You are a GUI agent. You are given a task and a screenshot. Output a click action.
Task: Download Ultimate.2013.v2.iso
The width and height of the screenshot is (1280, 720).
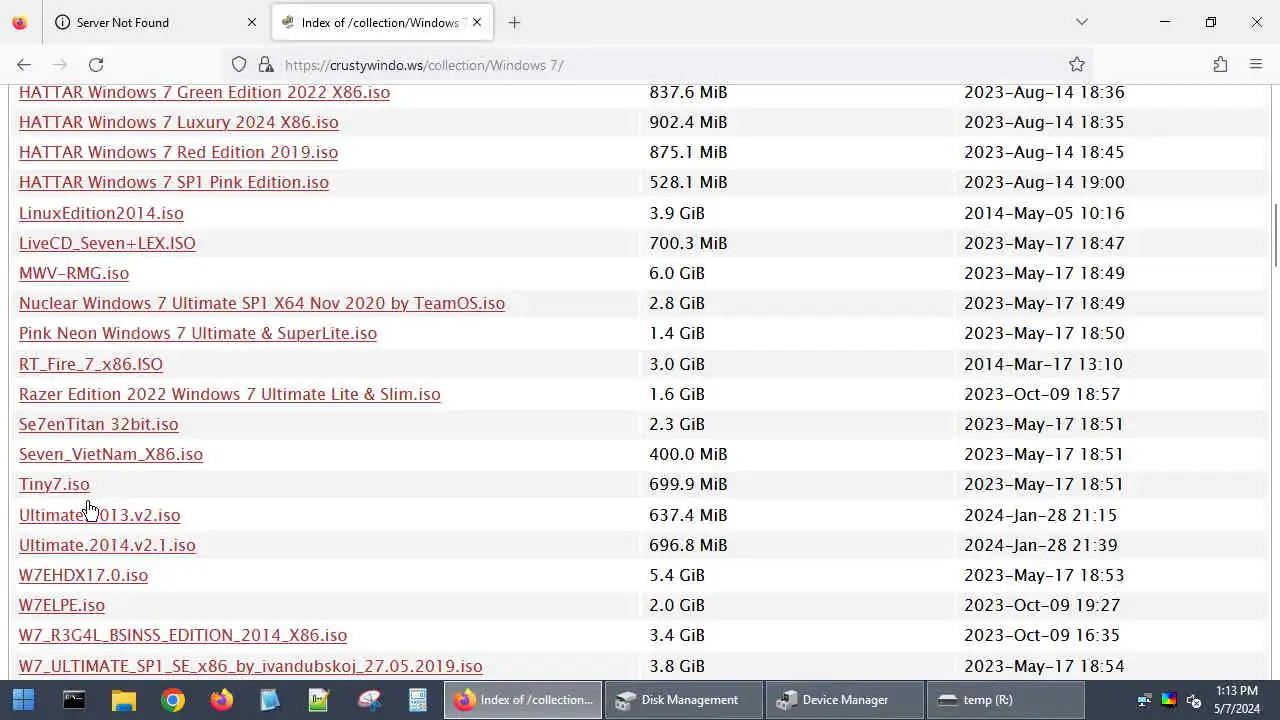100,515
